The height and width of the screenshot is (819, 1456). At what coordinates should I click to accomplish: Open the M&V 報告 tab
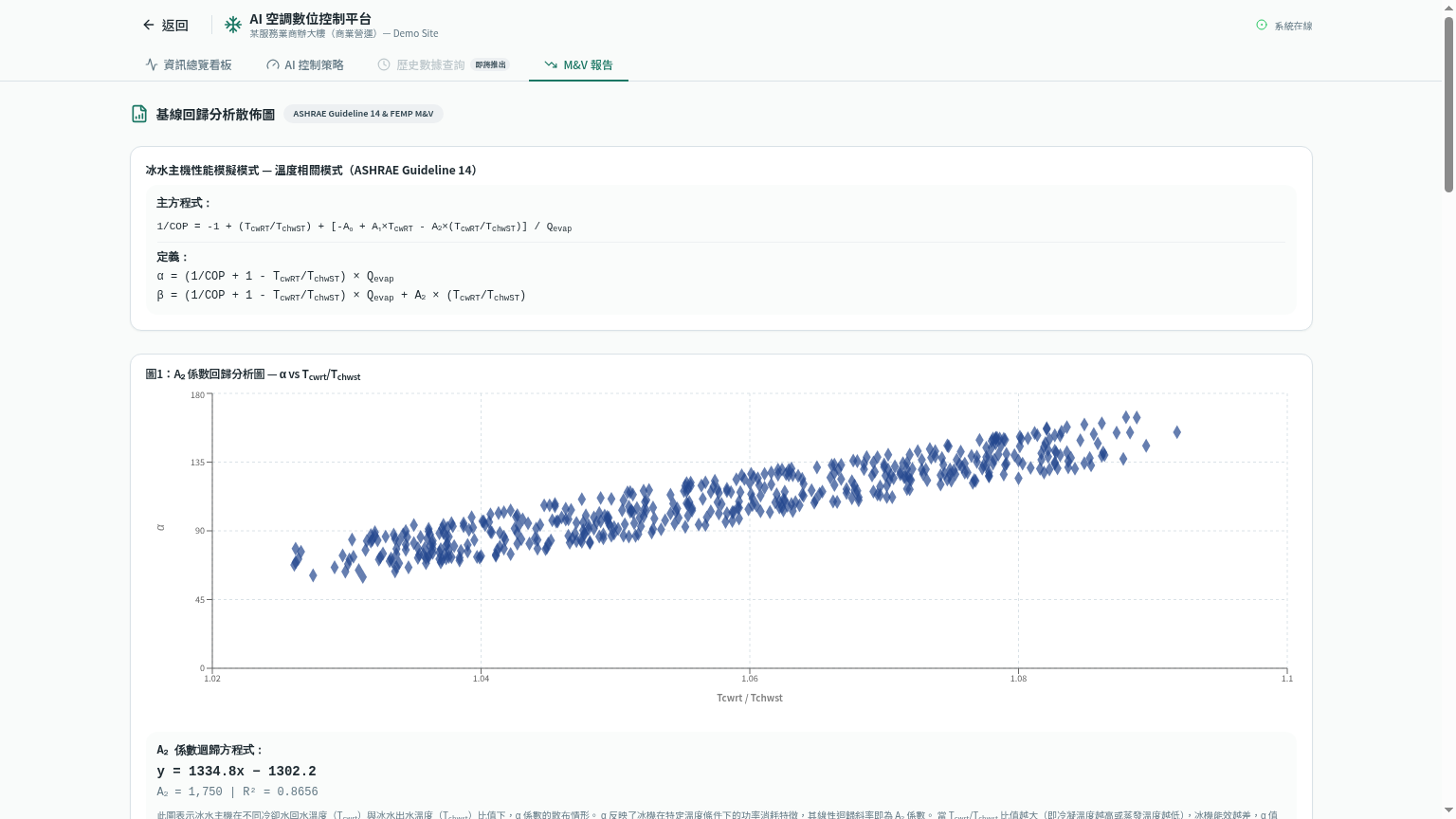[578, 64]
